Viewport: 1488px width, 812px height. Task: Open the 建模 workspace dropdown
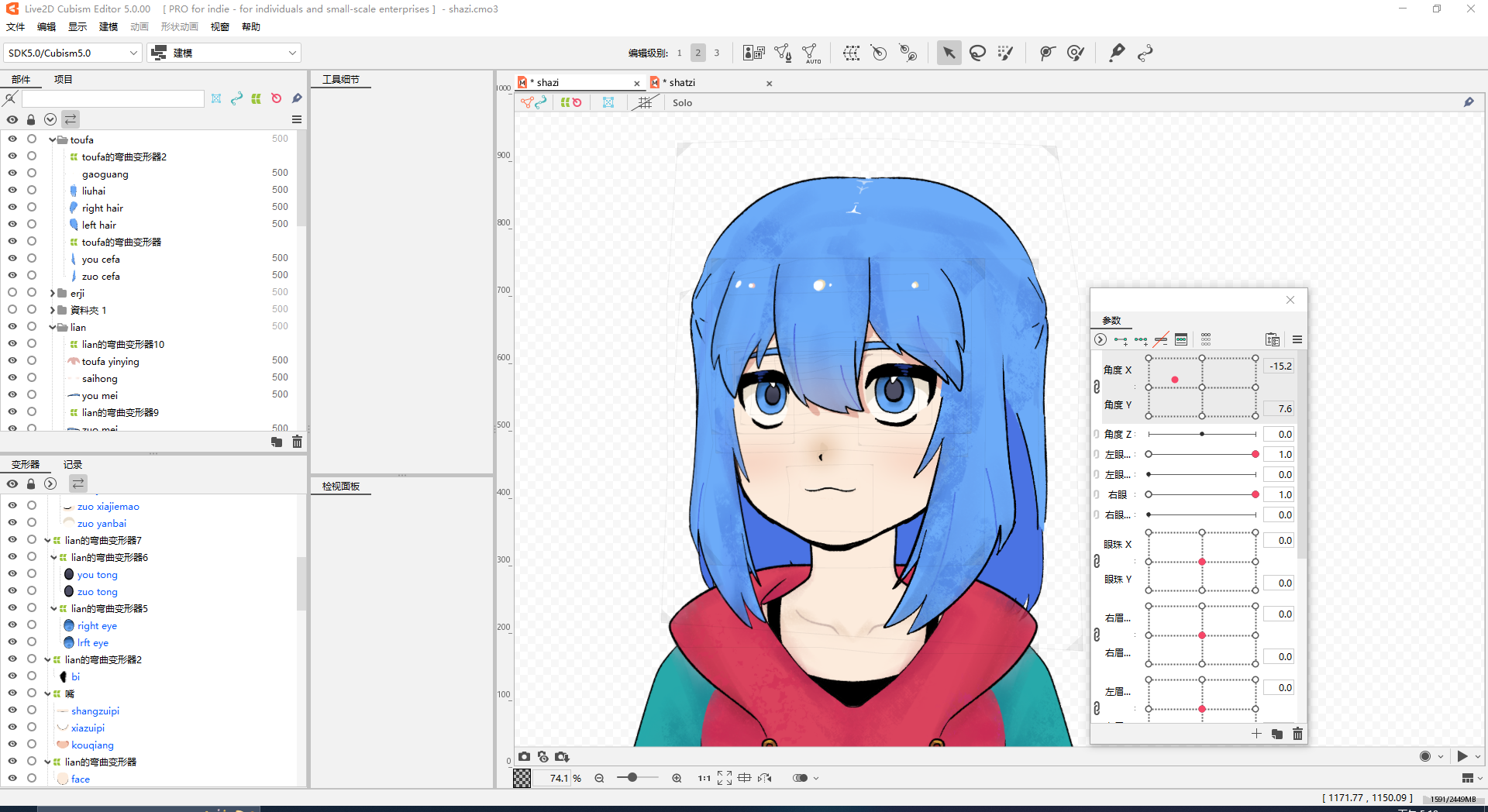[225, 53]
